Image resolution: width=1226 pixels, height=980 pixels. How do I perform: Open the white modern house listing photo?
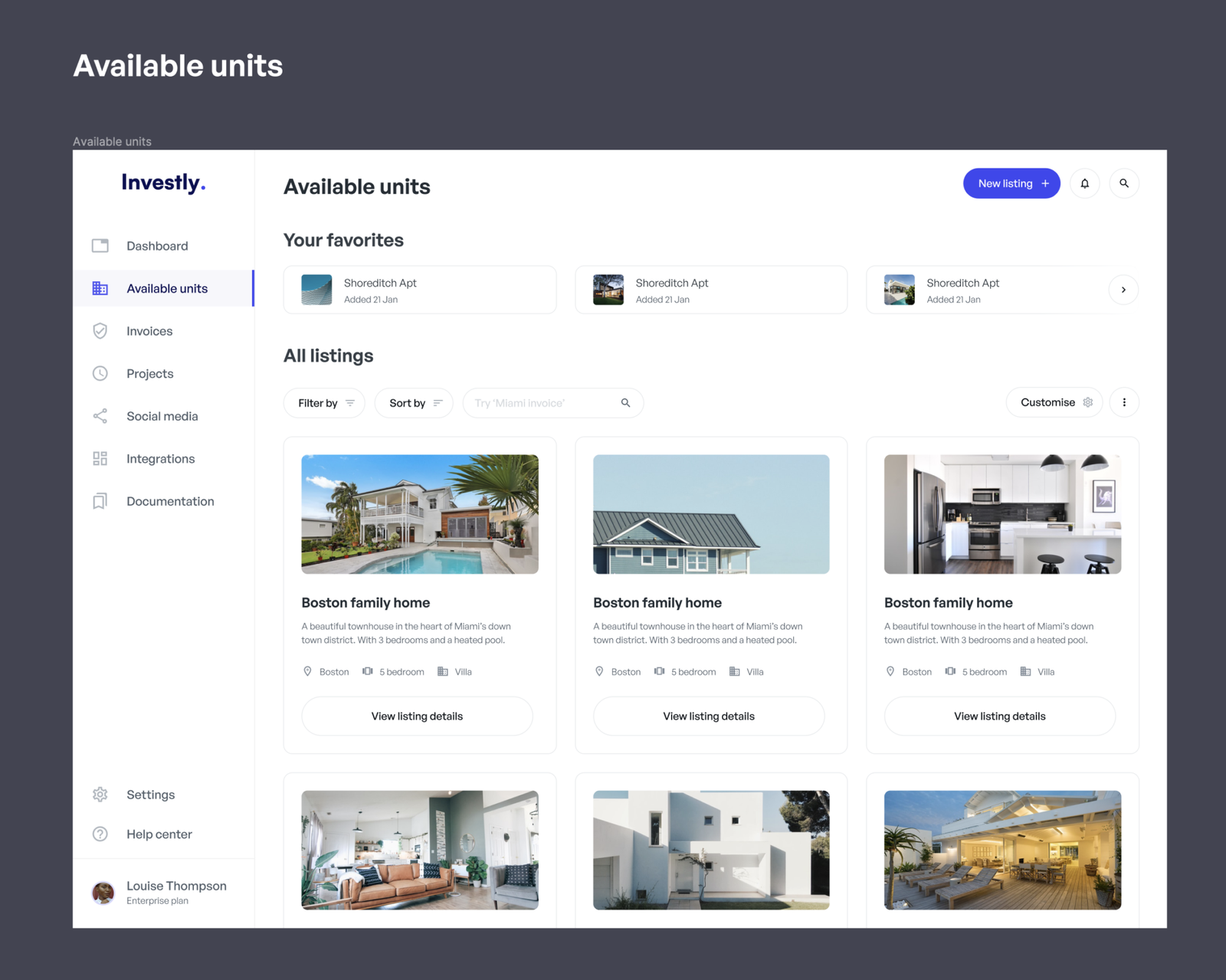pyautogui.click(x=711, y=851)
